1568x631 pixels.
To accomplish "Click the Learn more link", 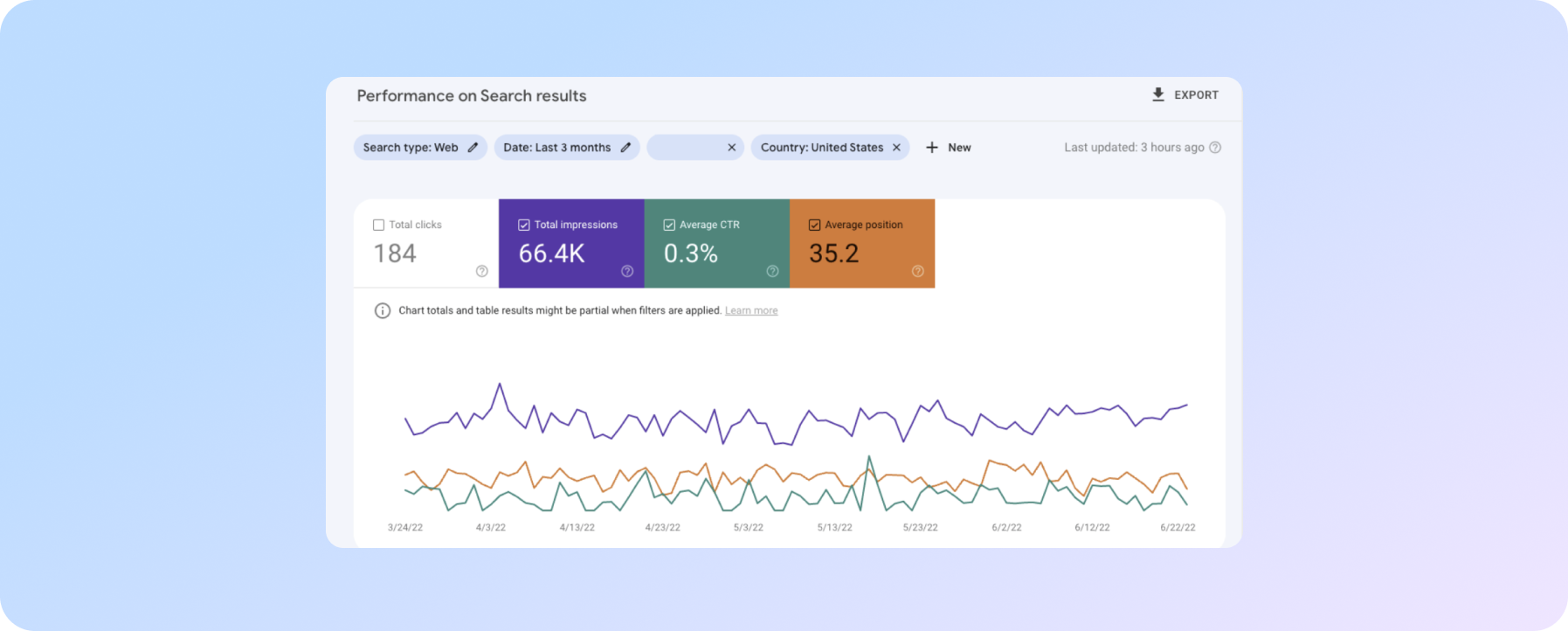I will 750,311.
